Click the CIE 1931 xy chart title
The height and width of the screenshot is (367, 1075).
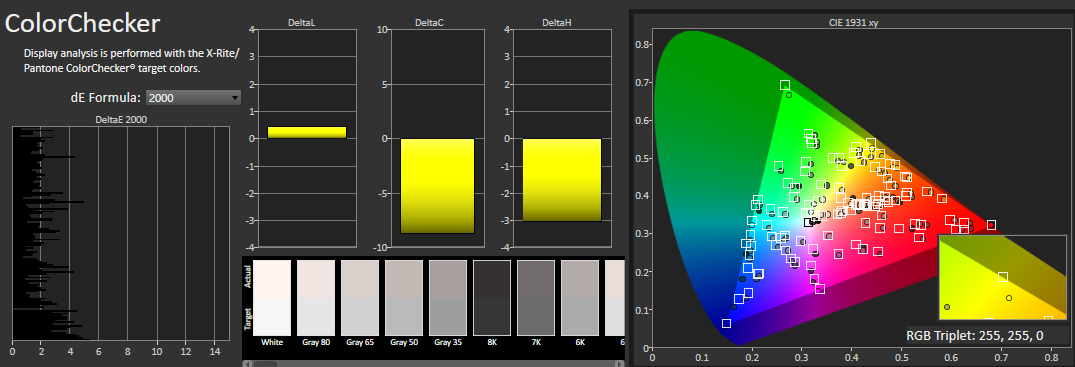coord(853,23)
